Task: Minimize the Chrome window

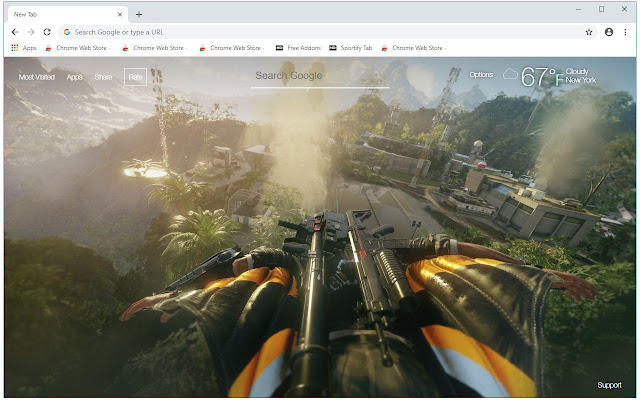Action: coord(578,9)
